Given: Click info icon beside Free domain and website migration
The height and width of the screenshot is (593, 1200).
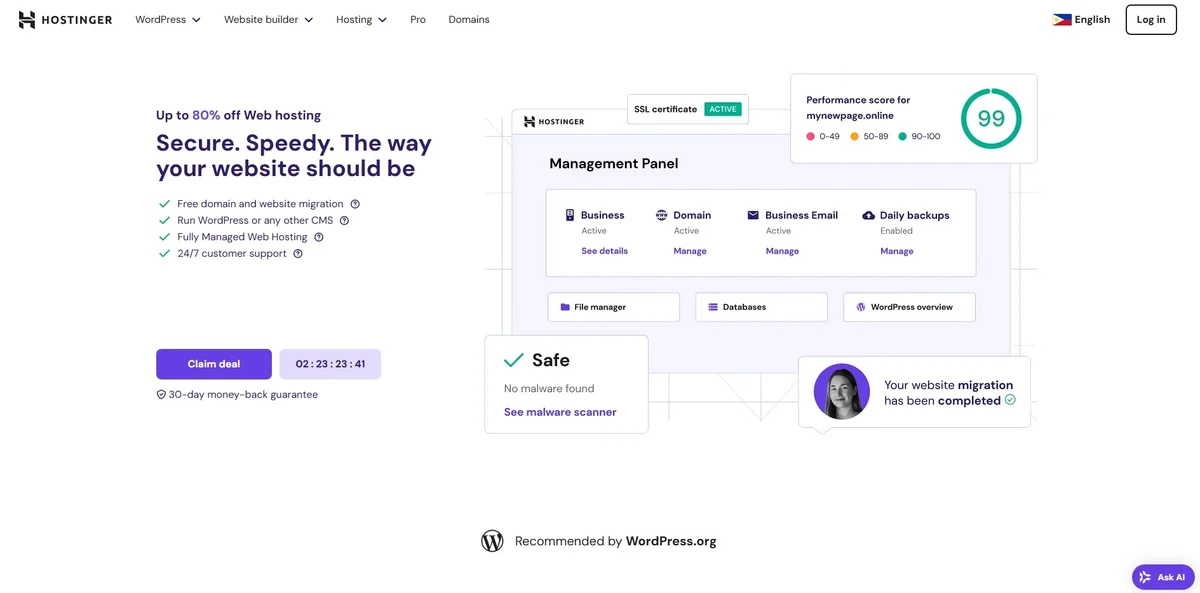Looking at the screenshot, I should pos(355,204).
